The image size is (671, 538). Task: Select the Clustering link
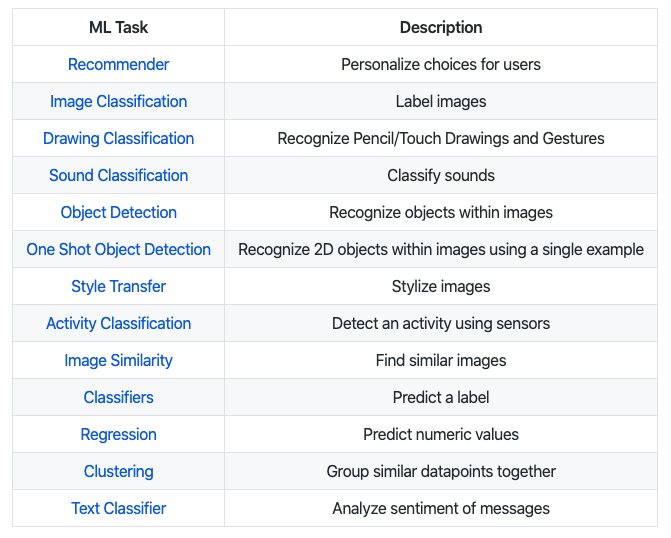119,472
